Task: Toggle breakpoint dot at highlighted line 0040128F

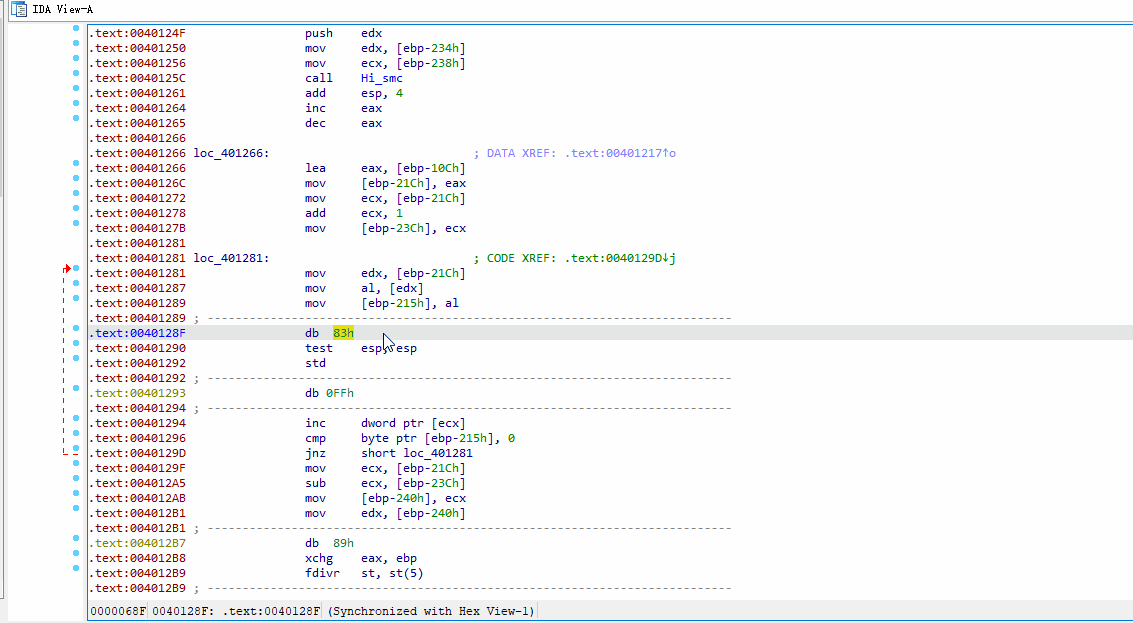Action: [76, 328]
